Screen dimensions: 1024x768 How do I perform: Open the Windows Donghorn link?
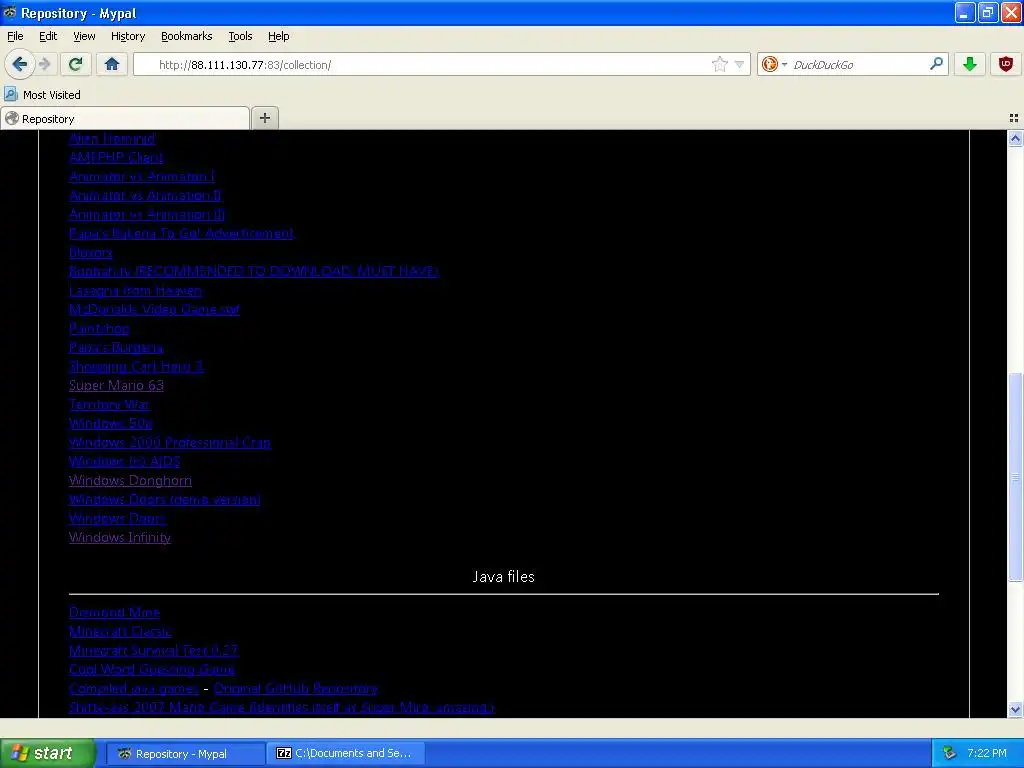click(131, 481)
